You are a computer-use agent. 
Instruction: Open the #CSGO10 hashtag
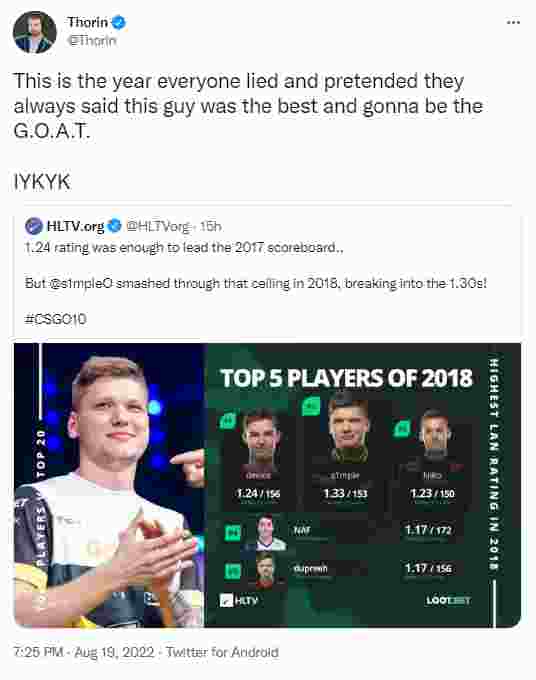(56, 320)
